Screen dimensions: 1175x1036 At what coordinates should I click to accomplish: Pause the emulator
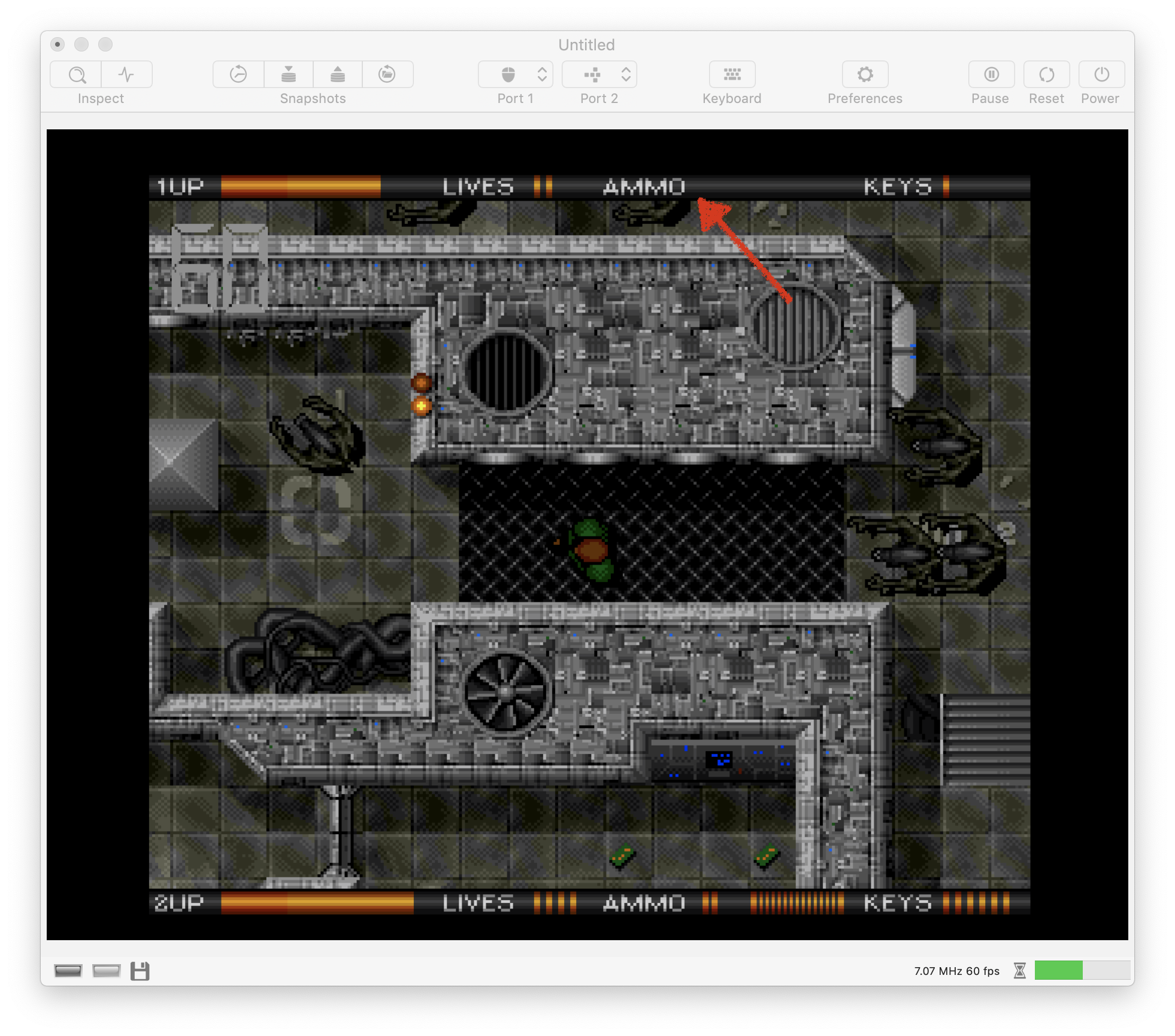pyautogui.click(x=991, y=75)
